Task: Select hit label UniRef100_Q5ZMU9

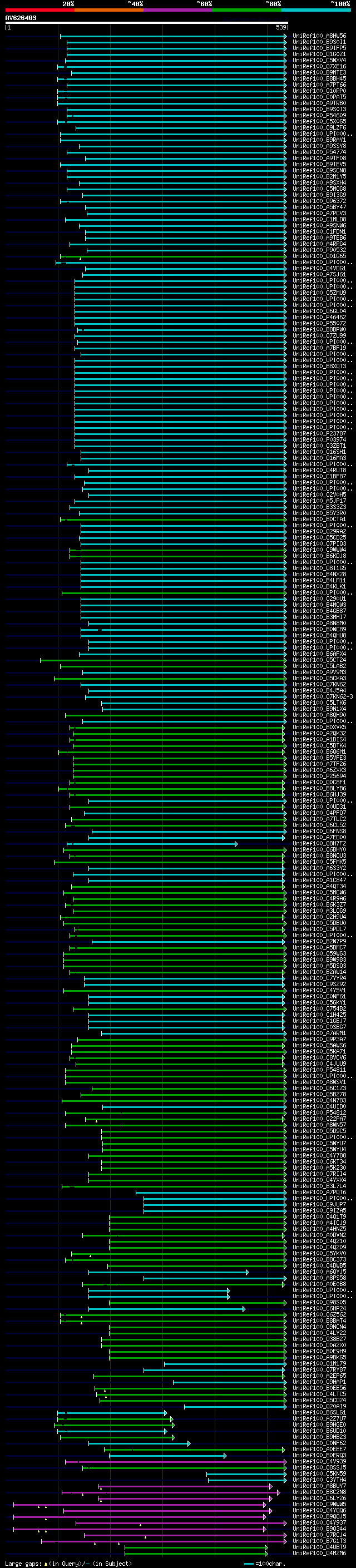Action: tap(319, 293)
